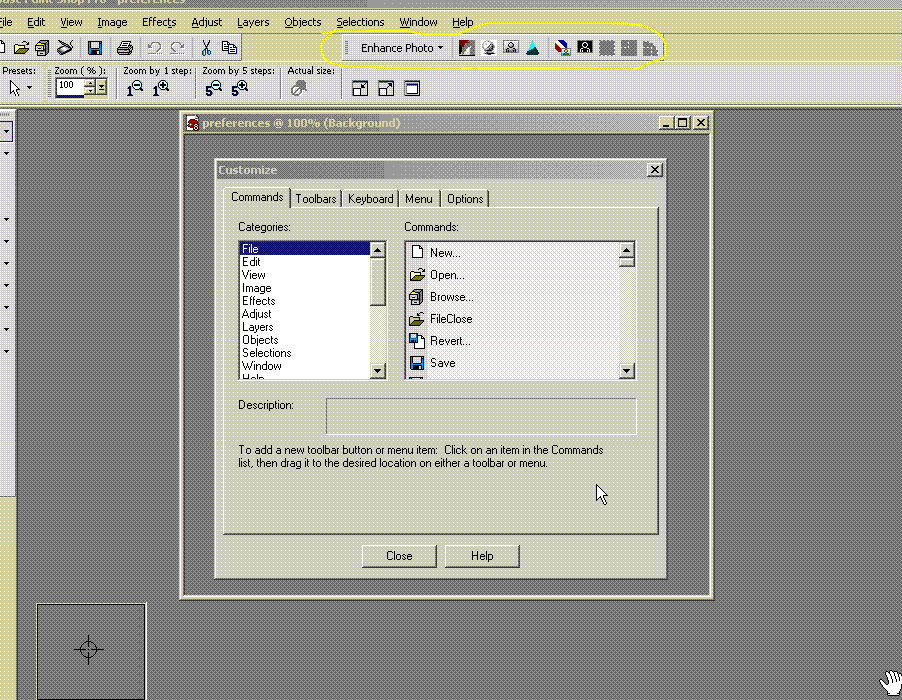
Task: Click the zoom percent spinner arrows
Action: pos(90,87)
